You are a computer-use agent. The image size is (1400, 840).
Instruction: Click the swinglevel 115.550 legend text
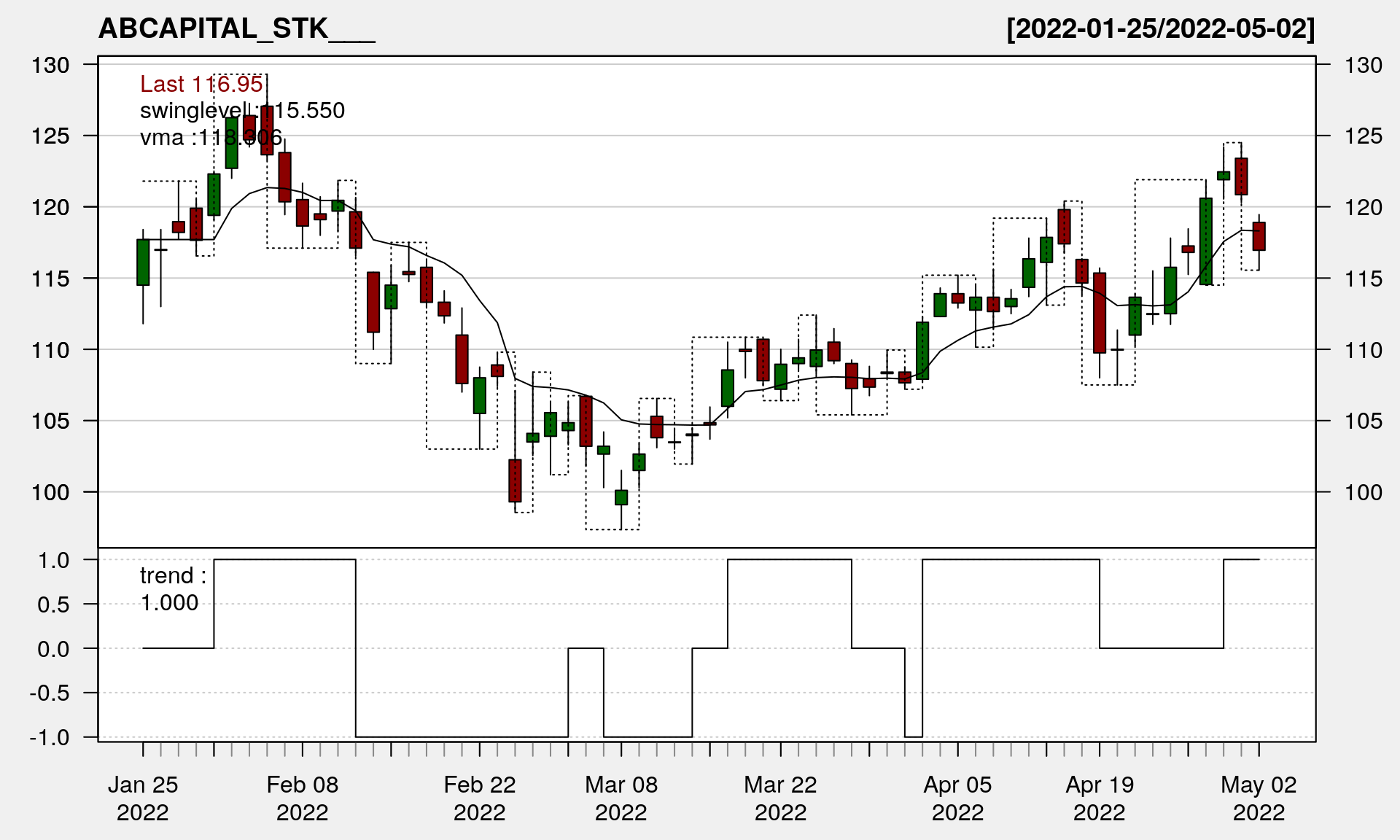pyautogui.click(x=242, y=111)
